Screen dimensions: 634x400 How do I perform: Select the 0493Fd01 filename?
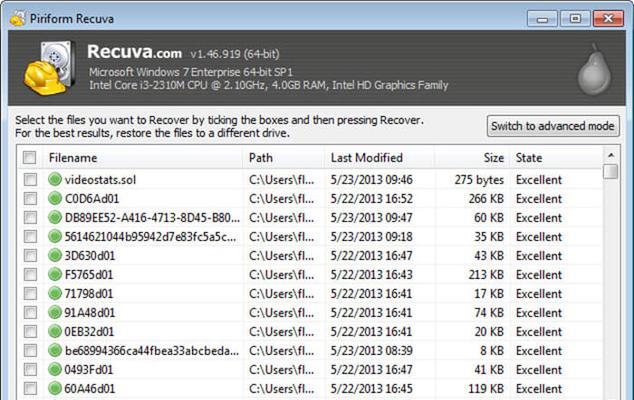89,370
